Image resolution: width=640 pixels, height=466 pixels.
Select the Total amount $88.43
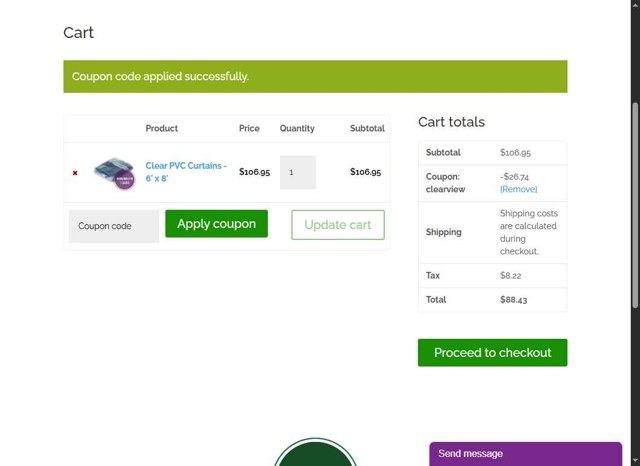[x=513, y=300]
